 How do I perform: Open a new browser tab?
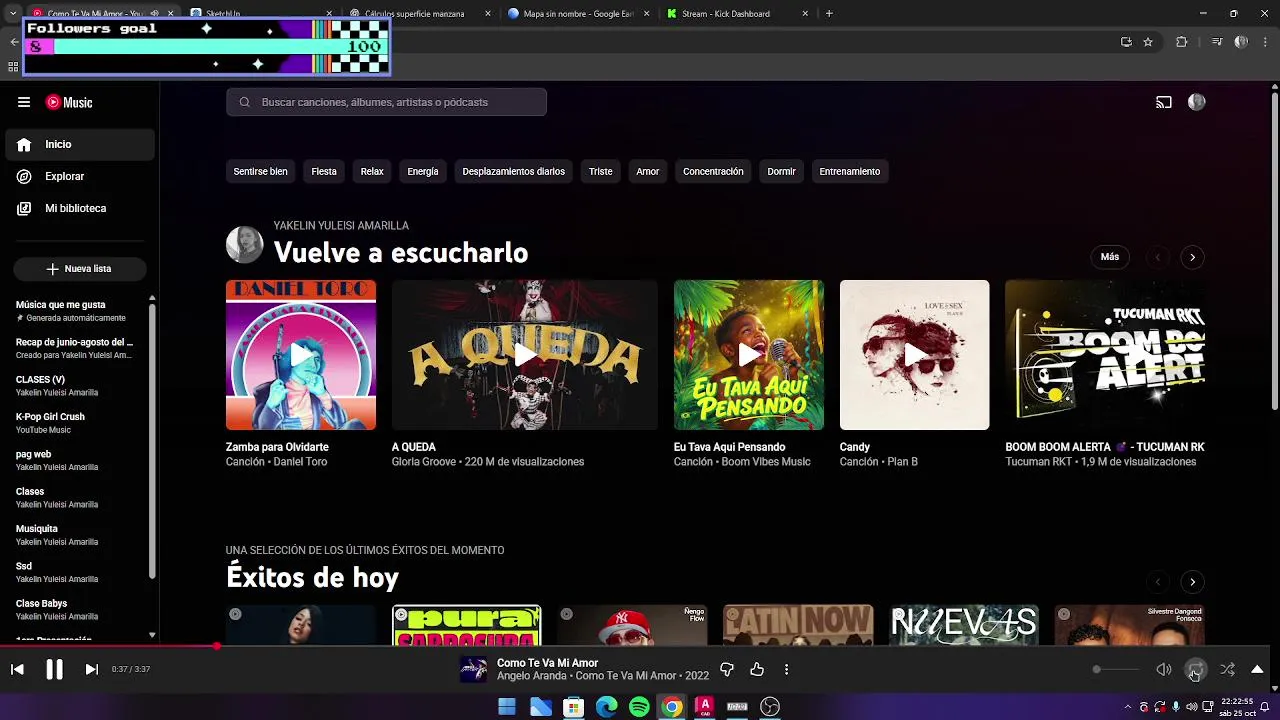tap(829, 14)
